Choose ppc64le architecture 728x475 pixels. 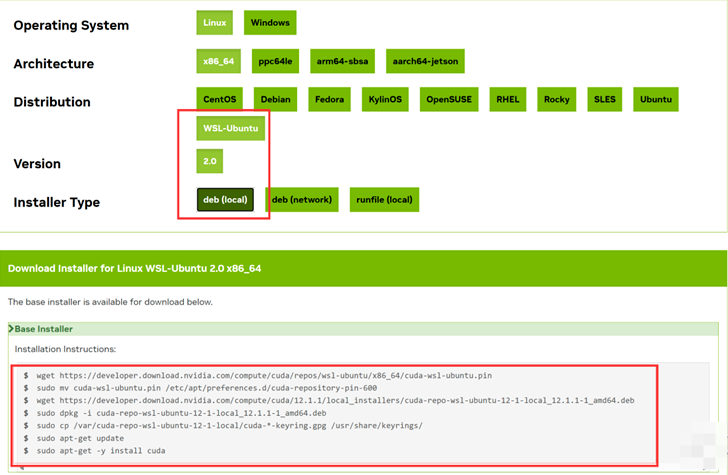pyautogui.click(x=275, y=61)
